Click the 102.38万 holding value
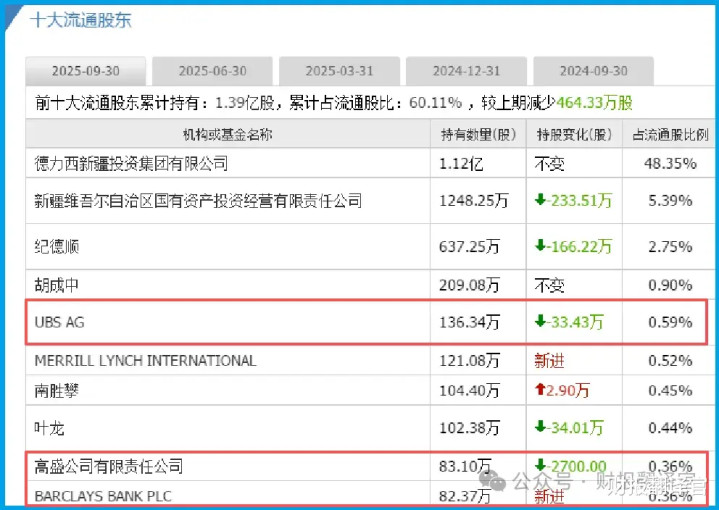Screen dimensions: 719x510 [x=469, y=428]
